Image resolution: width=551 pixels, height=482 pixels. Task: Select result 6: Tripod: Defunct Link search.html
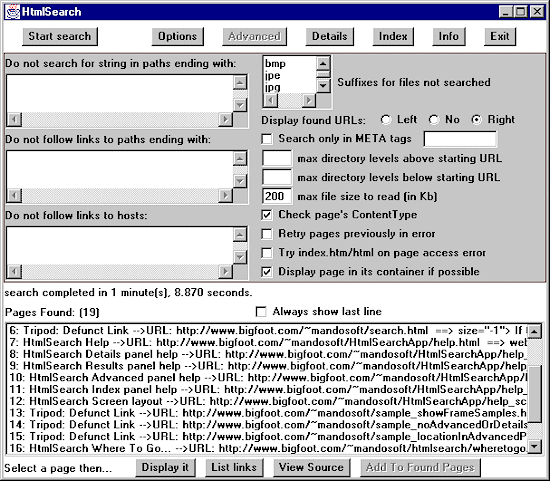point(267,331)
